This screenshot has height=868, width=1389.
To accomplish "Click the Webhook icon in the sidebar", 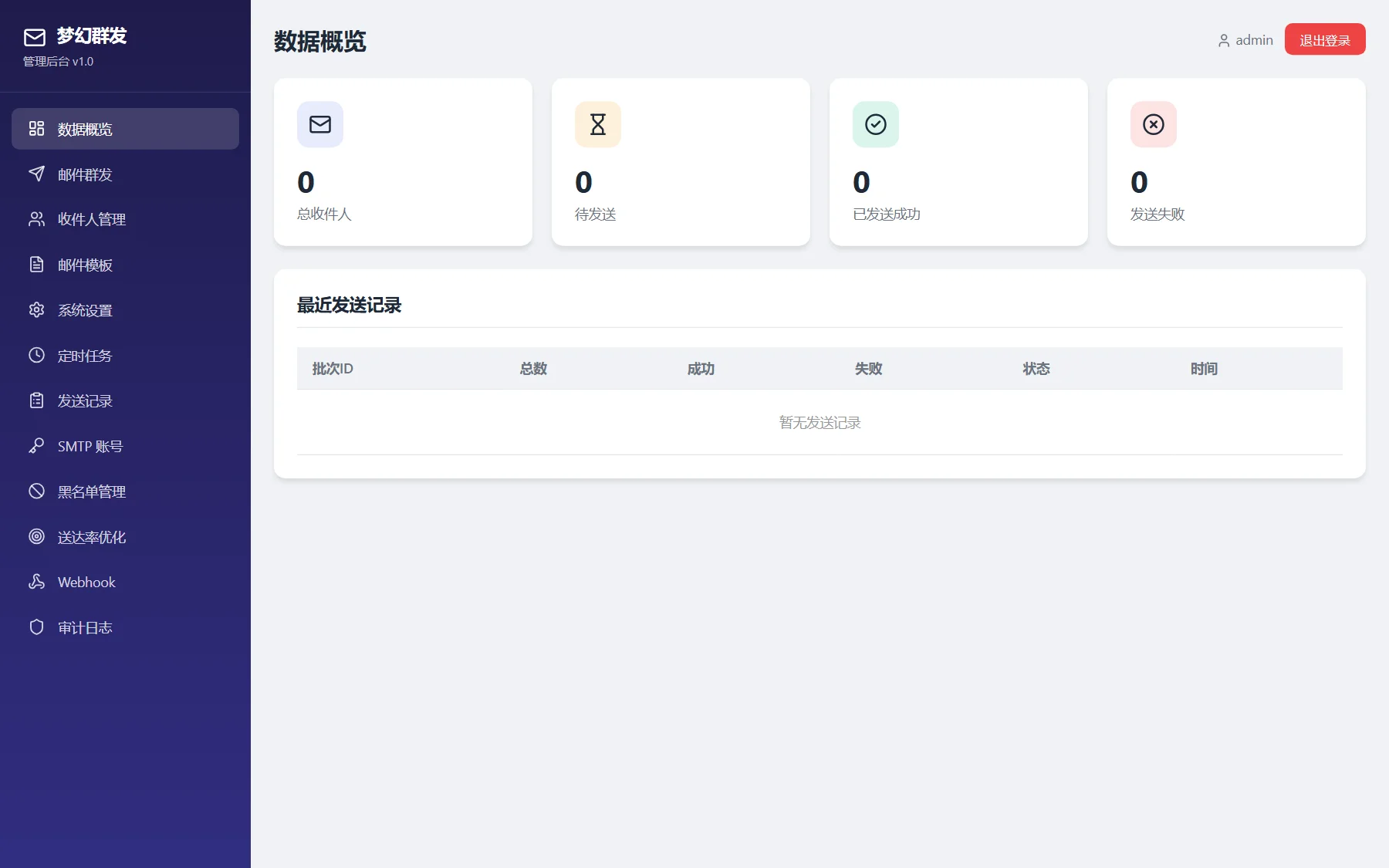I will (36, 582).
